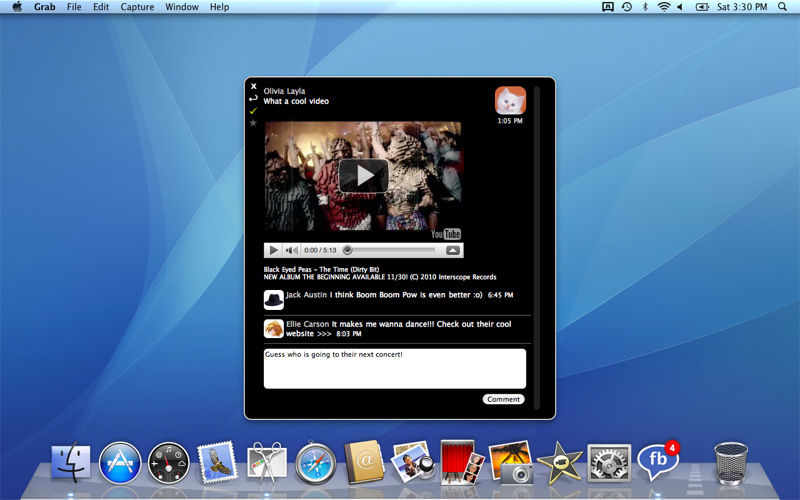The image size is (800, 500).
Task: Click the Ellie Carson name link
Action: (307, 324)
